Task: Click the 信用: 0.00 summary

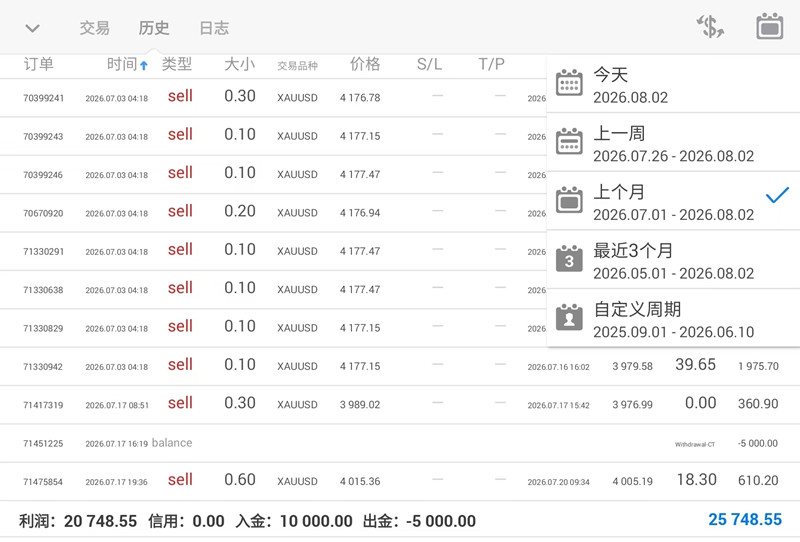Action: [x=186, y=521]
